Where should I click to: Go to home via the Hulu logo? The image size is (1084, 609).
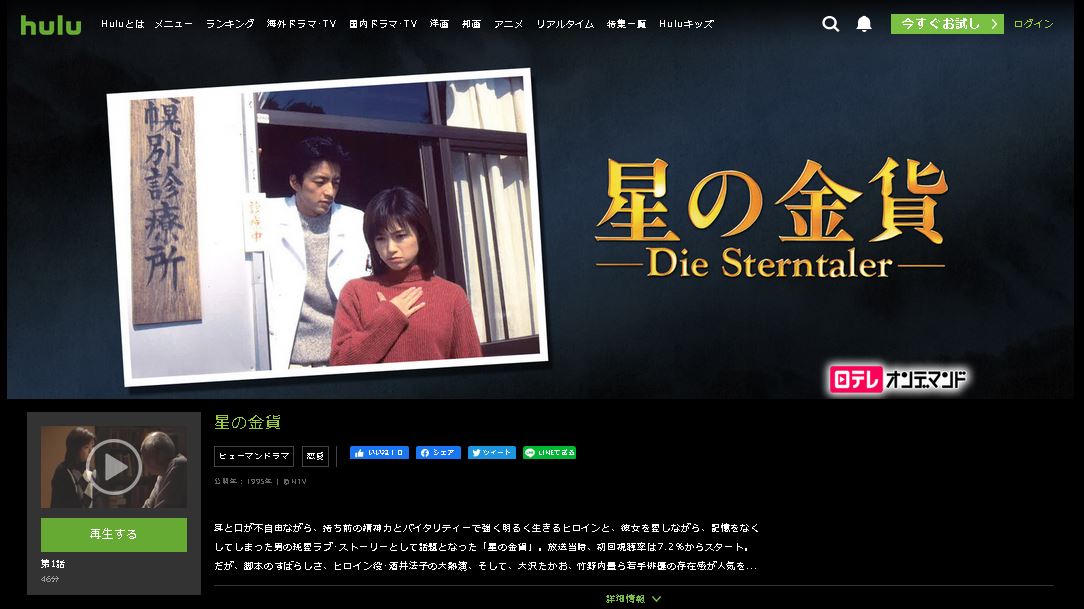coord(50,25)
